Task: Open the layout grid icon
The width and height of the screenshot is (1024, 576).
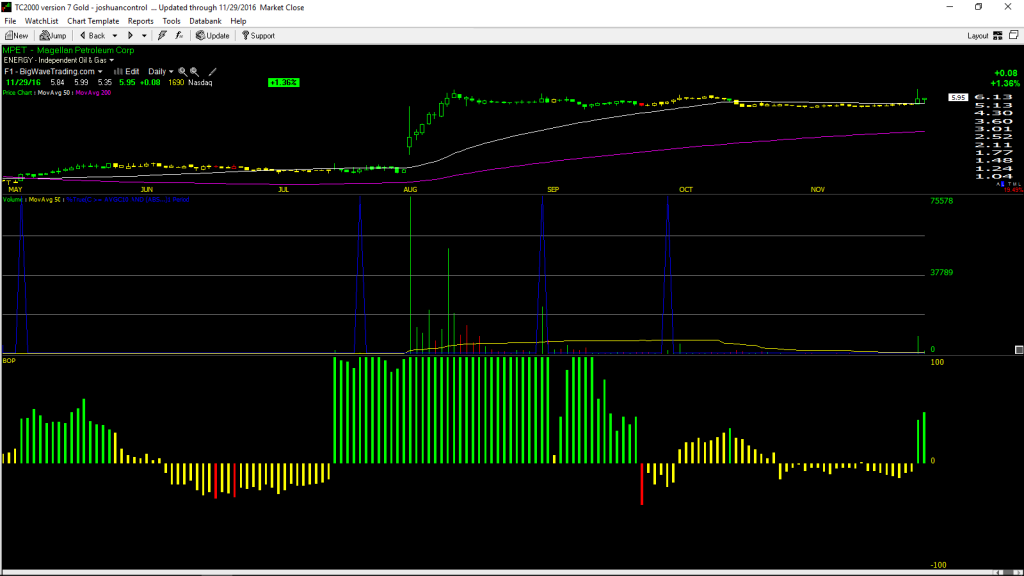Action: tap(997, 36)
